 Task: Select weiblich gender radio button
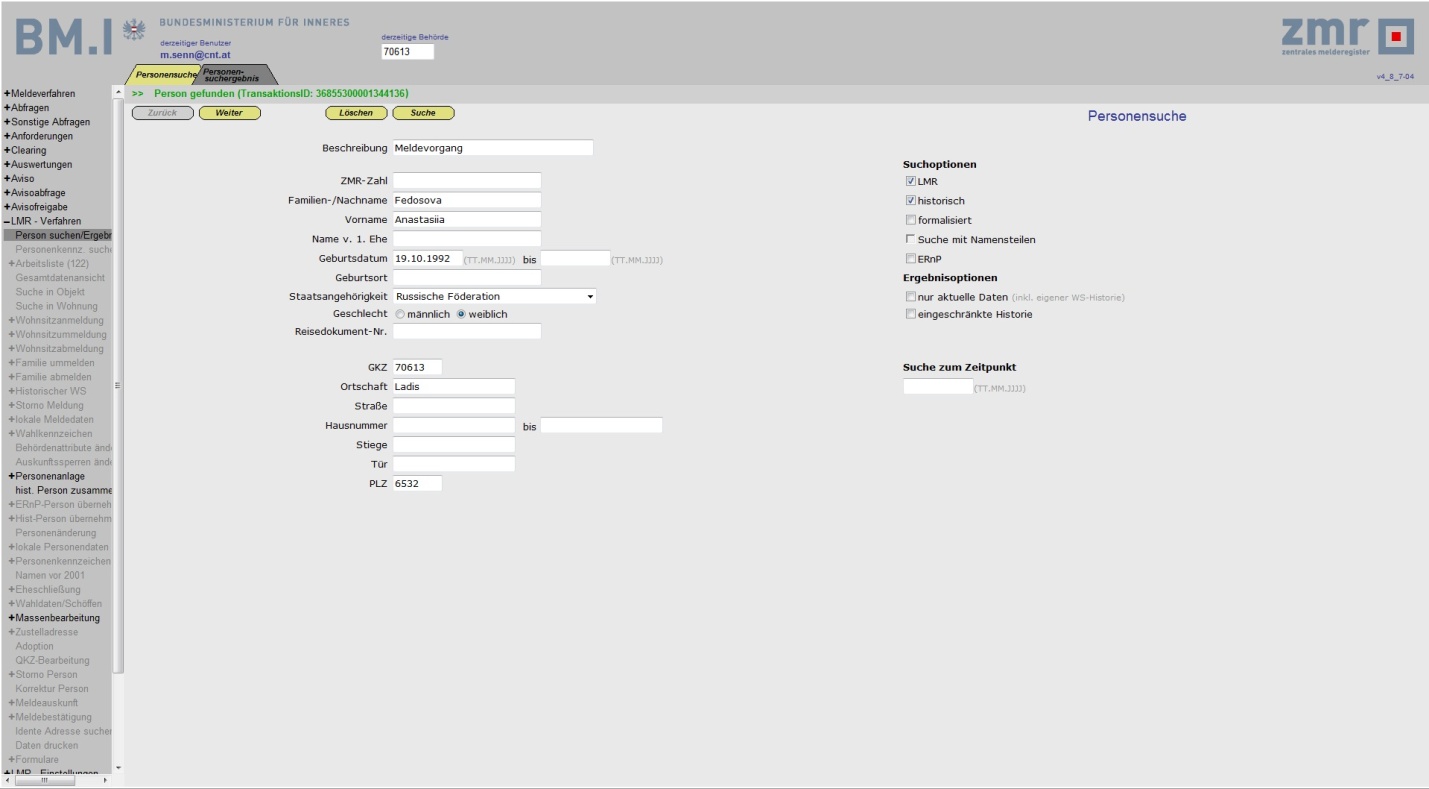pos(461,314)
